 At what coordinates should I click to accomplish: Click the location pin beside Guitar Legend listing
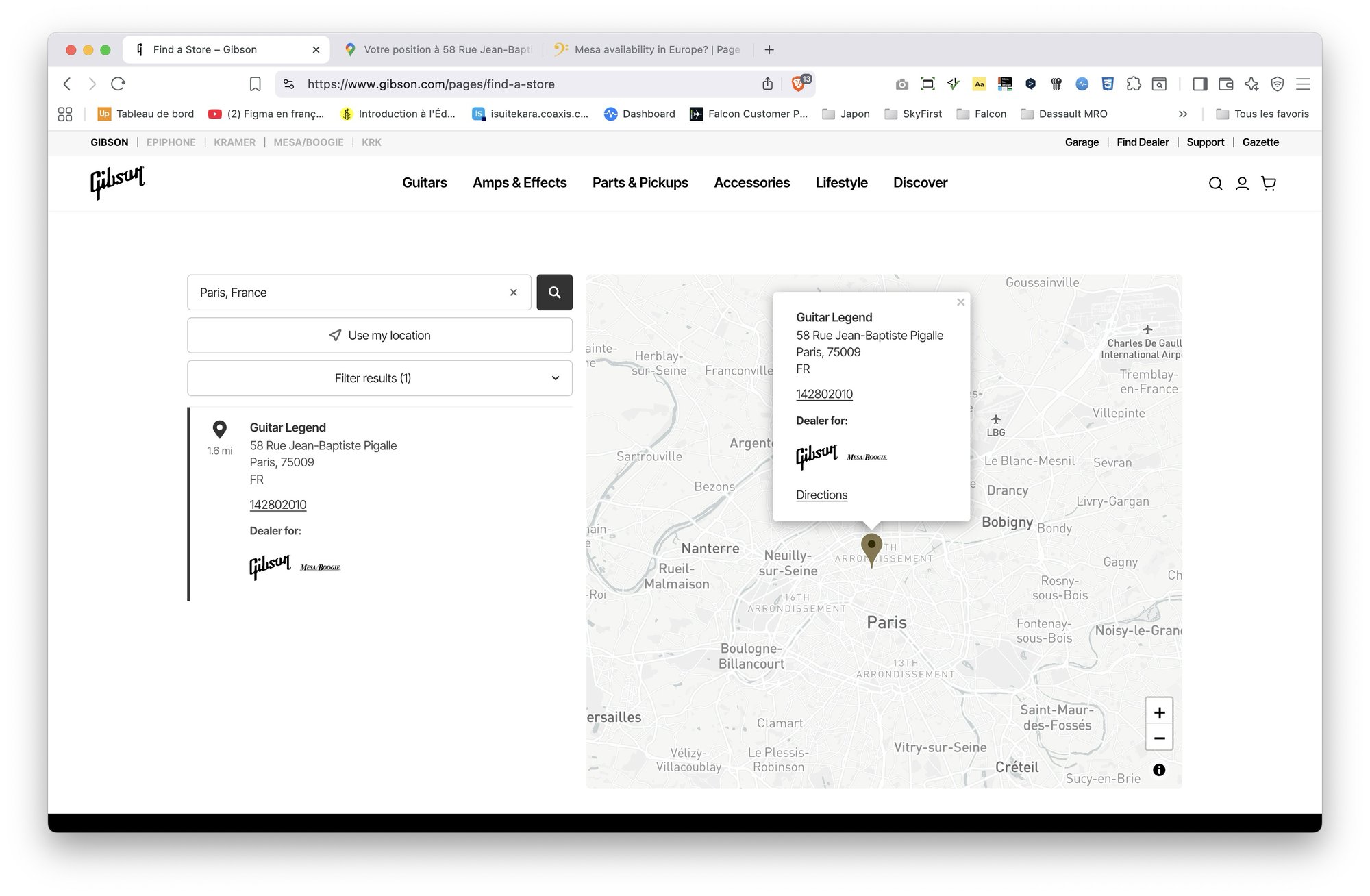219,430
